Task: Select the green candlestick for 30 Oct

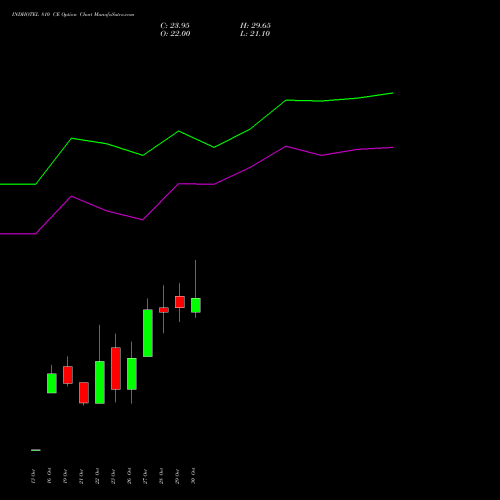Action: click(x=196, y=305)
